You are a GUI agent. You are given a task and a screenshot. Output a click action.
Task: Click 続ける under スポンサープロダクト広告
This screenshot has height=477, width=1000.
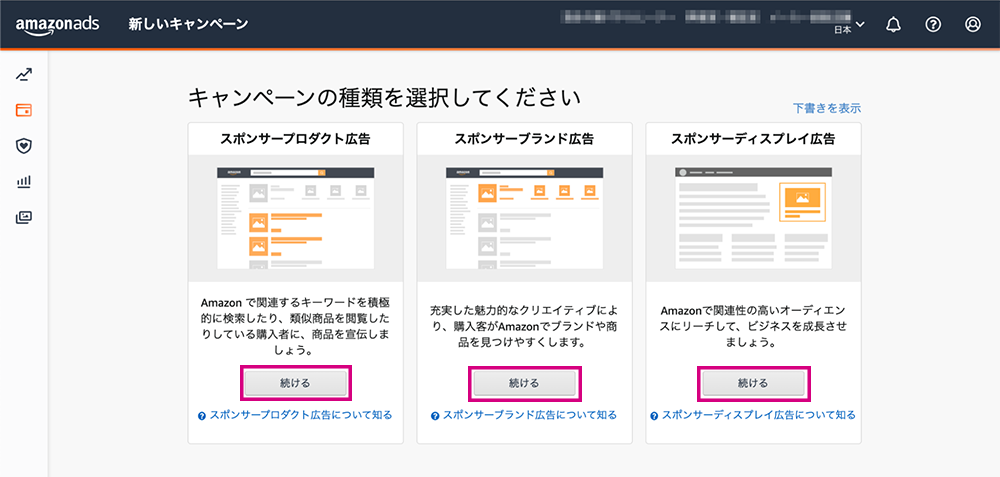click(x=296, y=383)
